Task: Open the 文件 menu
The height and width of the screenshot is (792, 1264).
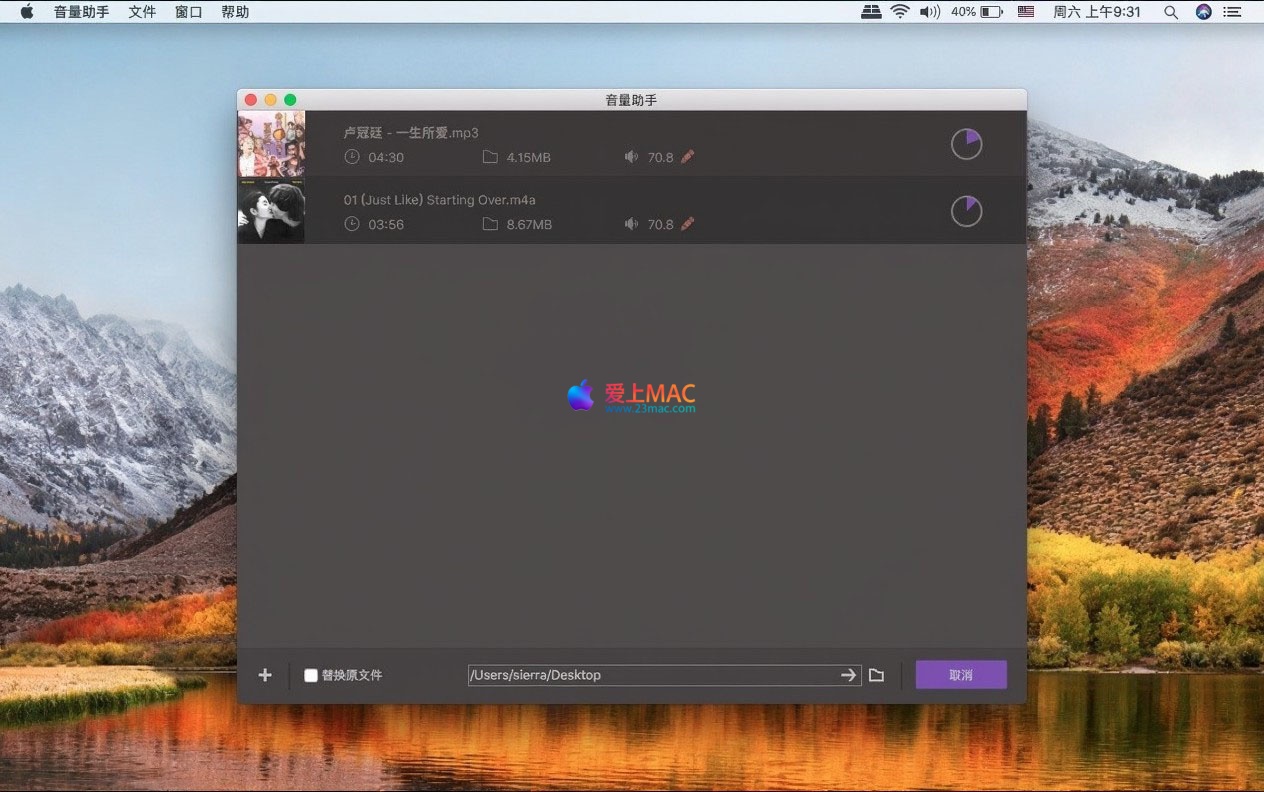Action: pos(142,12)
